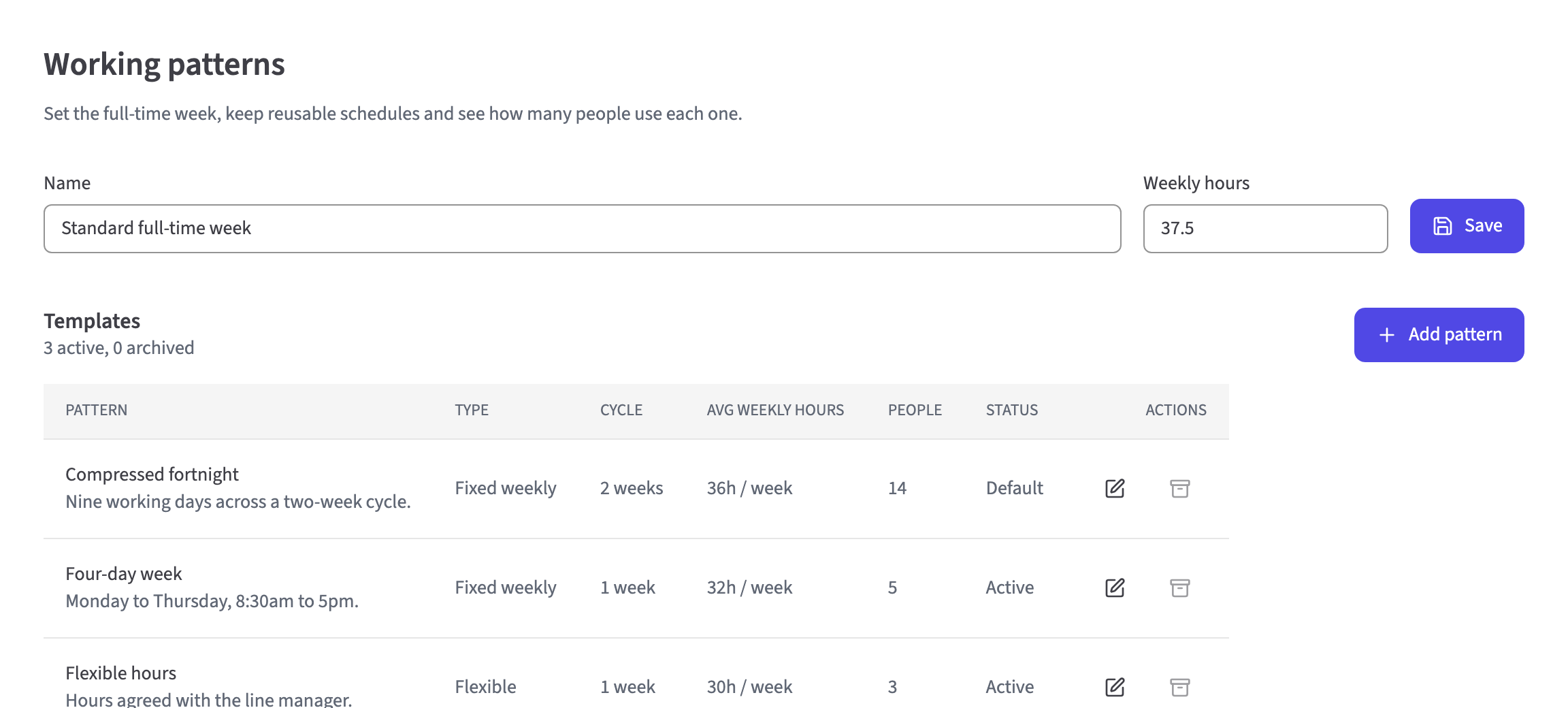Click the Add pattern button
Viewport: 1568px width, 708px height.
coord(1439,335)
